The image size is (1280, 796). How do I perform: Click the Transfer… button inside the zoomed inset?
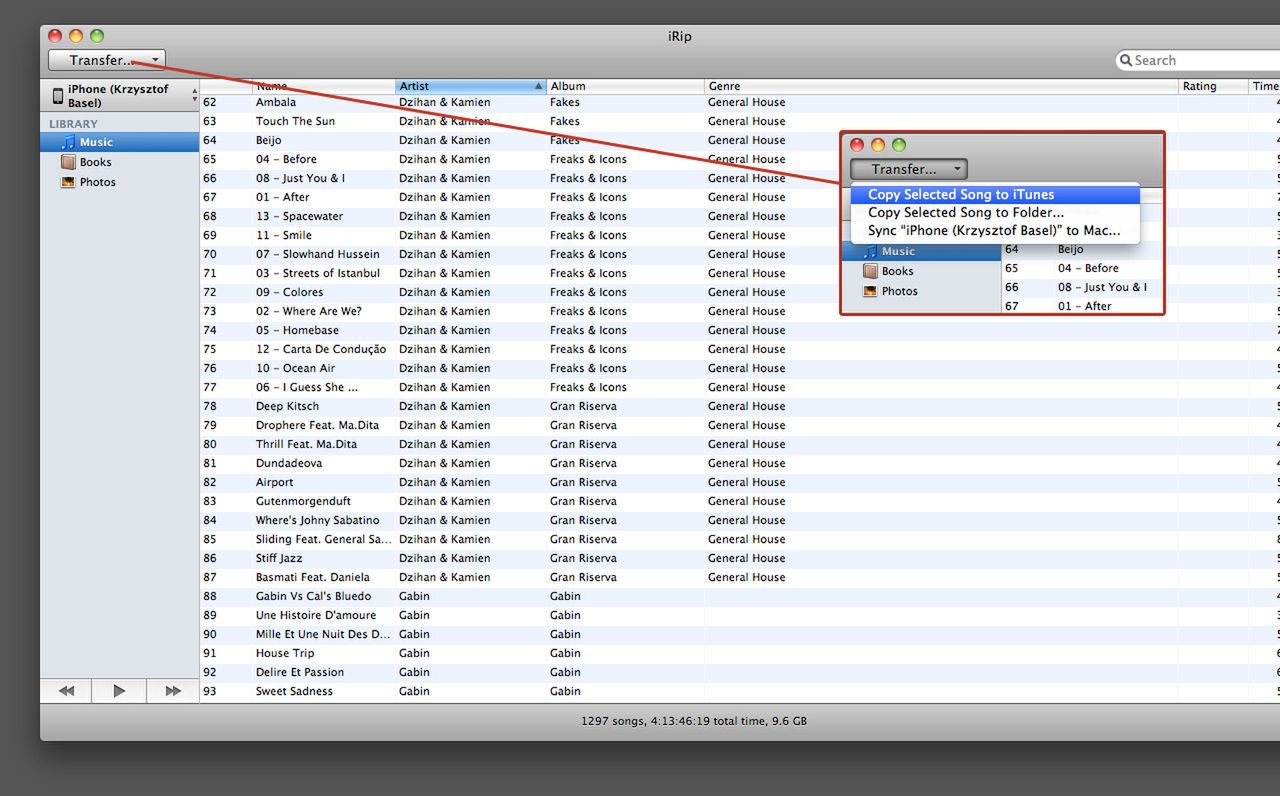909,169
